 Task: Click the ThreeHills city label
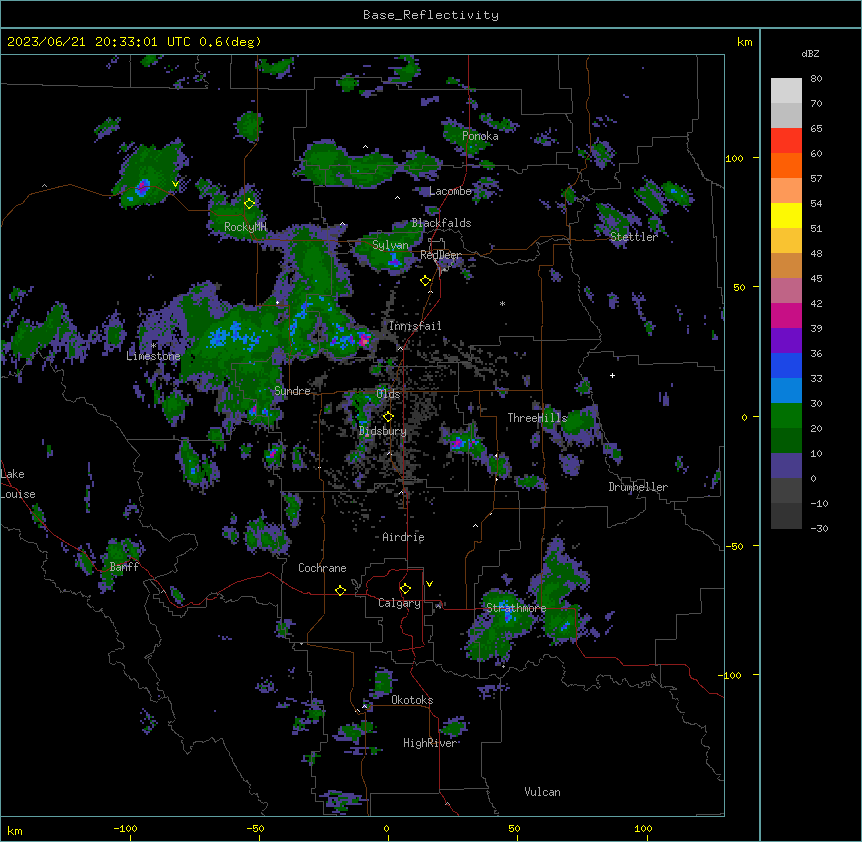pyautogui.click(x=537, y=418)
